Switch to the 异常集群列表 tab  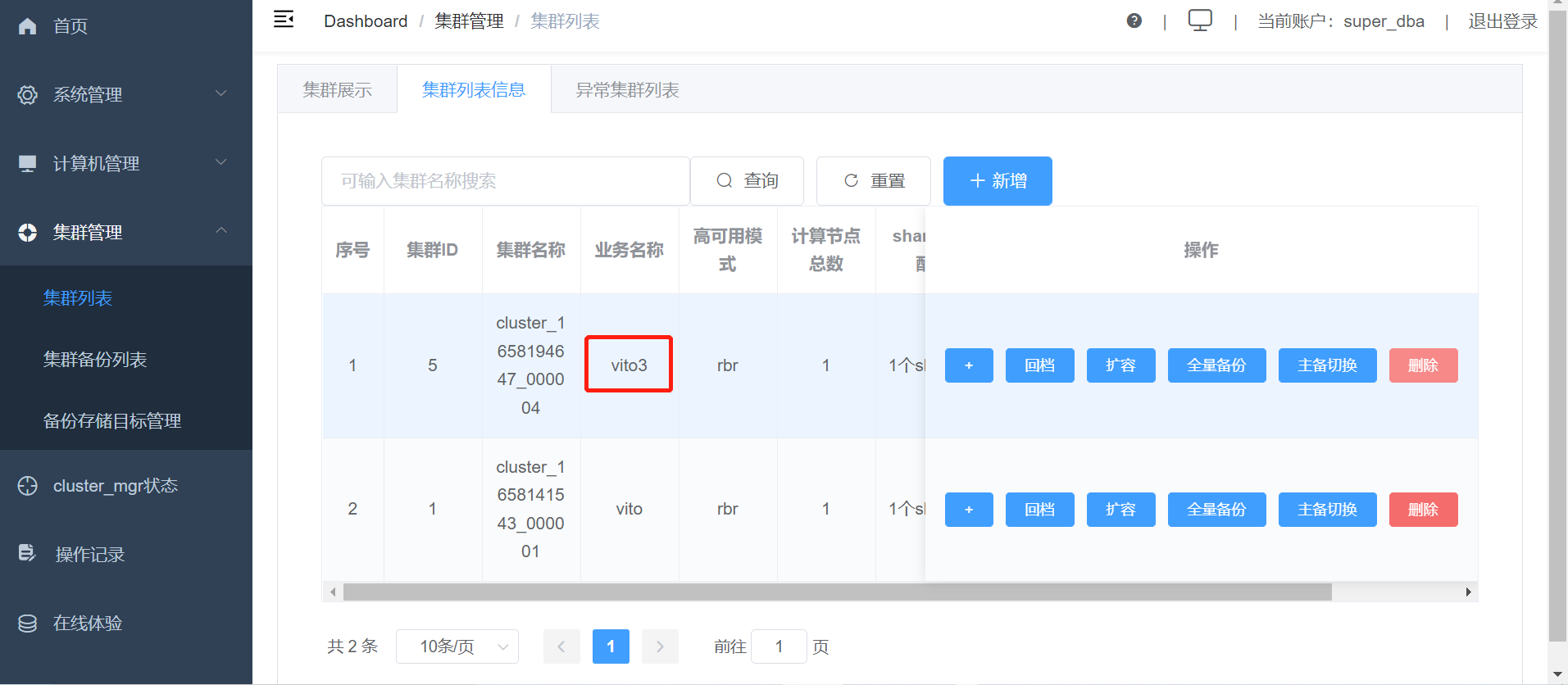[627, 90]
